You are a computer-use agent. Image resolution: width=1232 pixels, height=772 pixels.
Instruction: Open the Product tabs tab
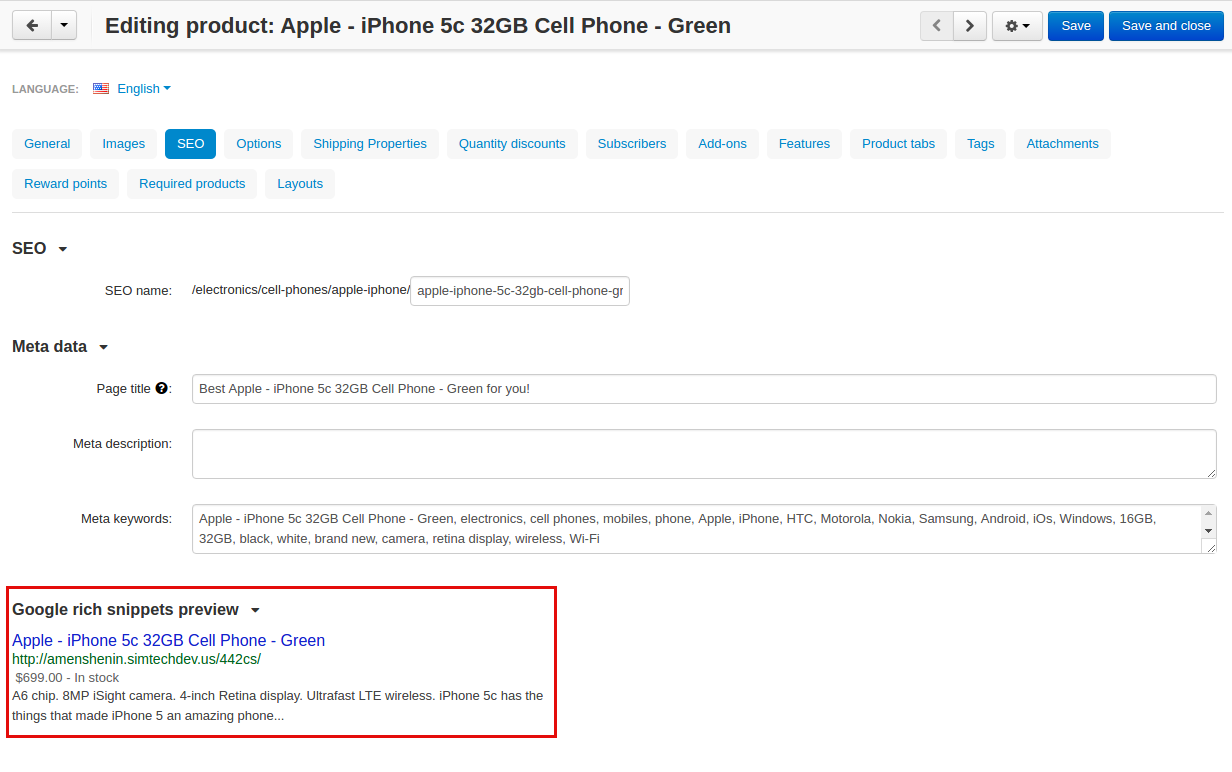tap(898, 144)
